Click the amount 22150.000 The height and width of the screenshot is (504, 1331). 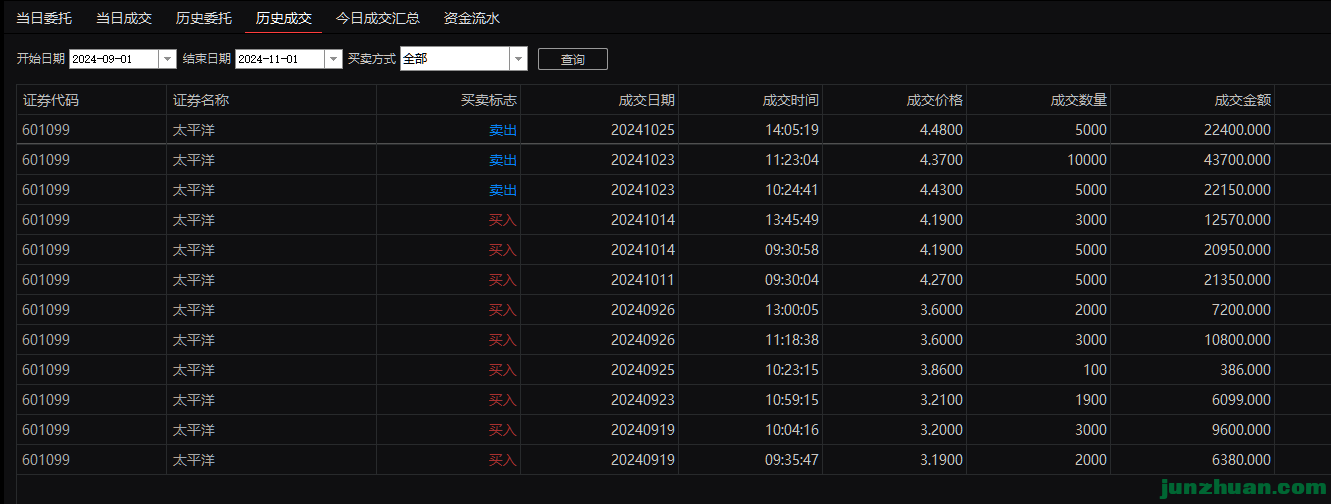[1238, 190]
